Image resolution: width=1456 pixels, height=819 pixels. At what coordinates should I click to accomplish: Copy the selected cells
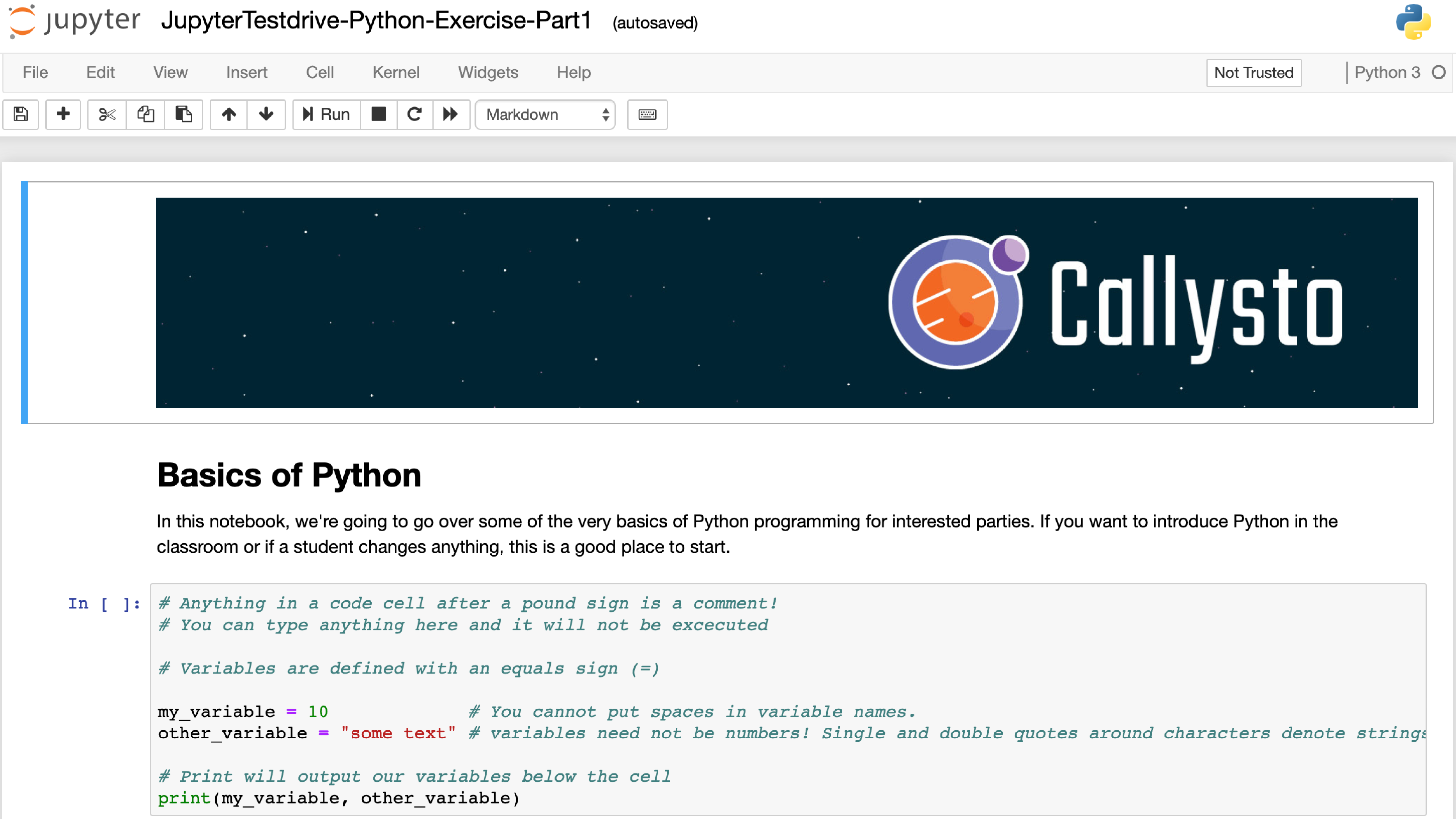pos(145,115)
